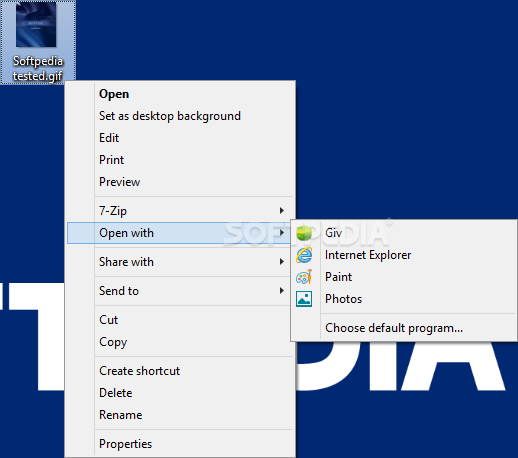
Task: Open the Share with entry
Action: point(180,262)
